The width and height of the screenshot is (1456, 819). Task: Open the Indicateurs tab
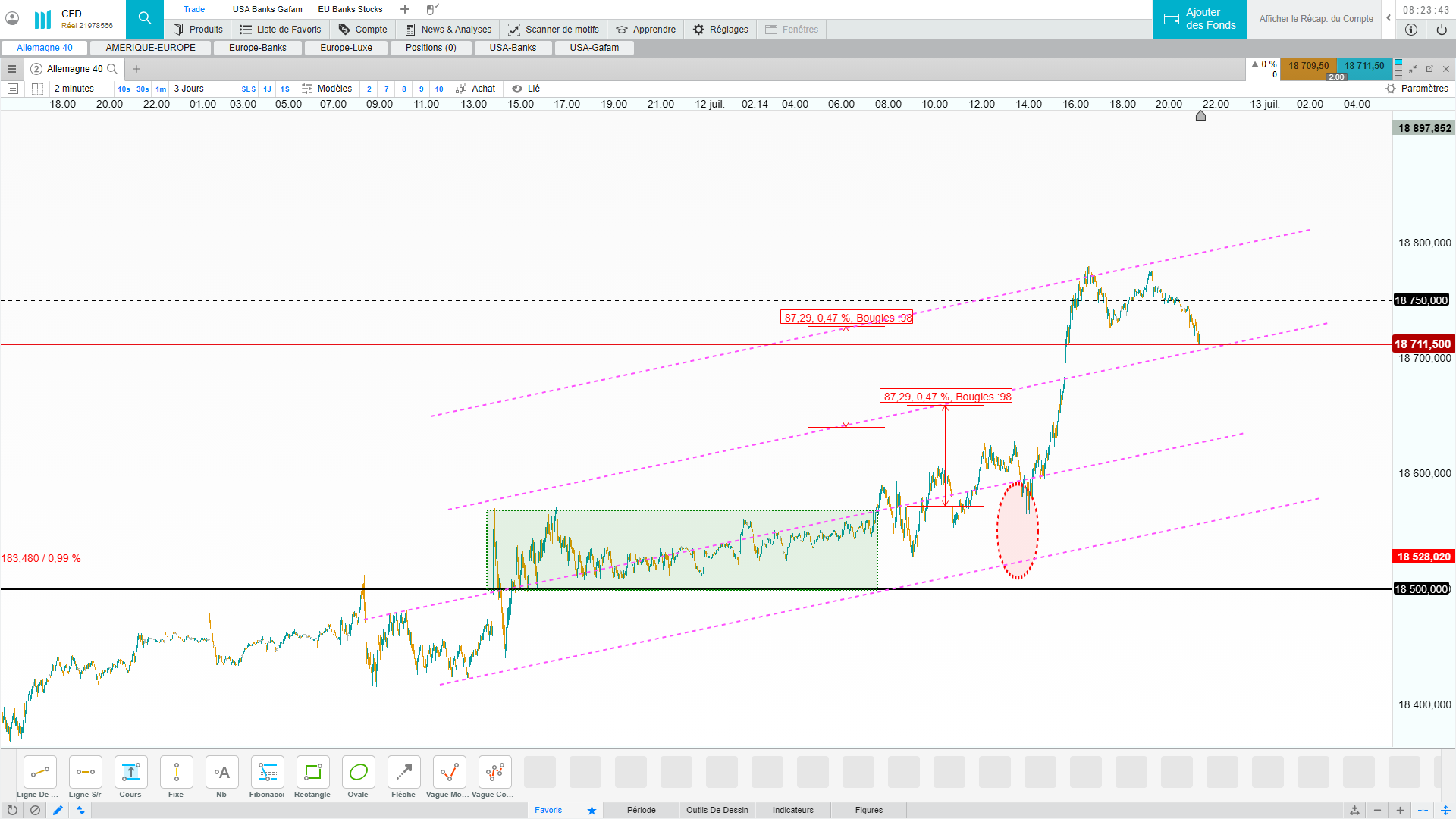792,810
